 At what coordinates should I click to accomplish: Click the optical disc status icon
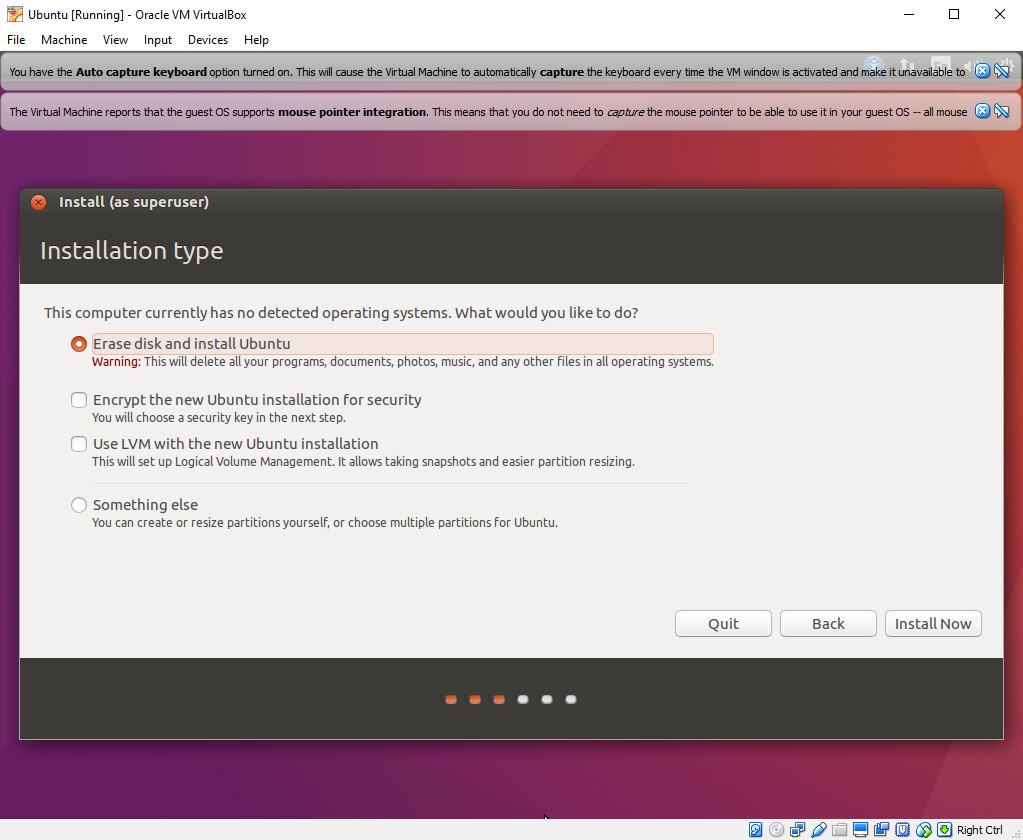click(x=776, y=830)
